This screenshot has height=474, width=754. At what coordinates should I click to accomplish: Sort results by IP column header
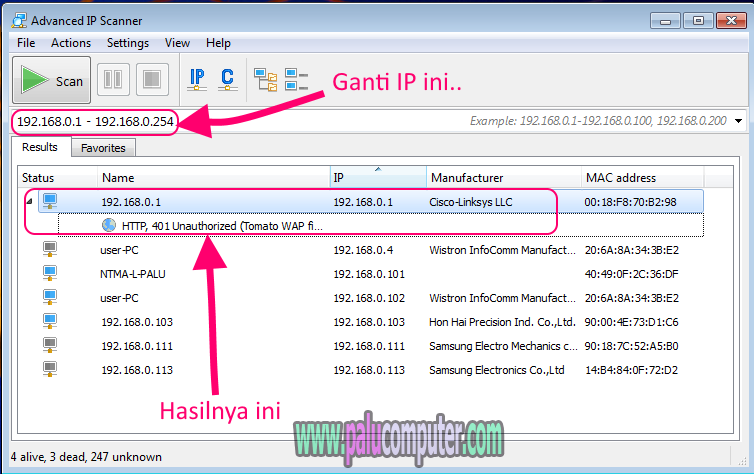click(377, 178)
